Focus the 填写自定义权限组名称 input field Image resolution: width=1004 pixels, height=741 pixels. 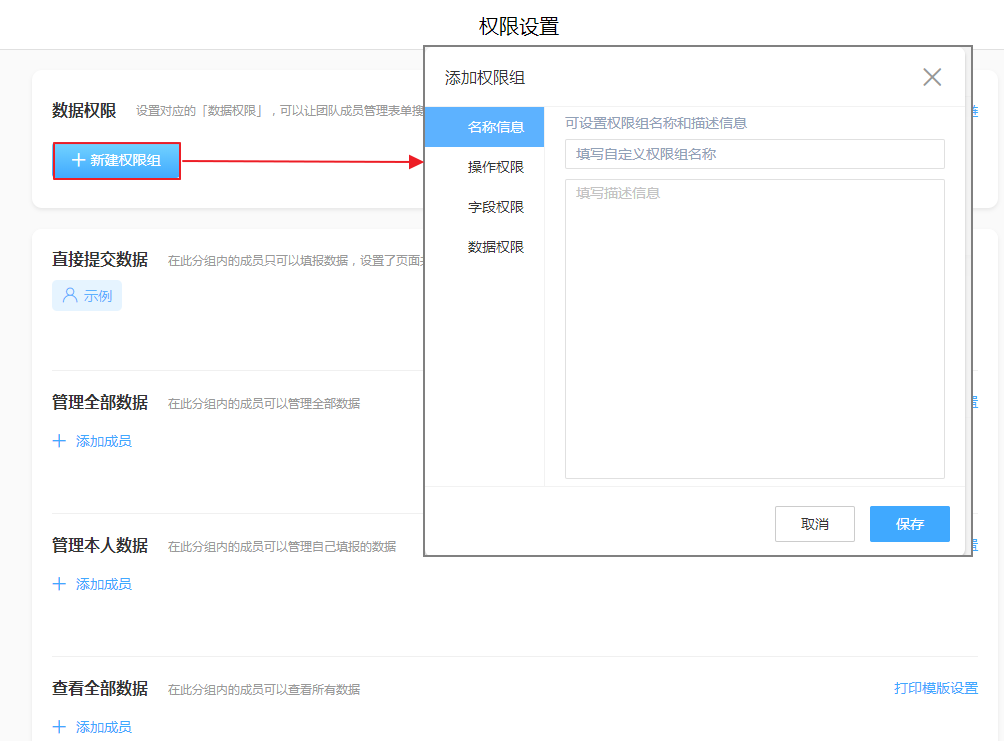(754, 154)
